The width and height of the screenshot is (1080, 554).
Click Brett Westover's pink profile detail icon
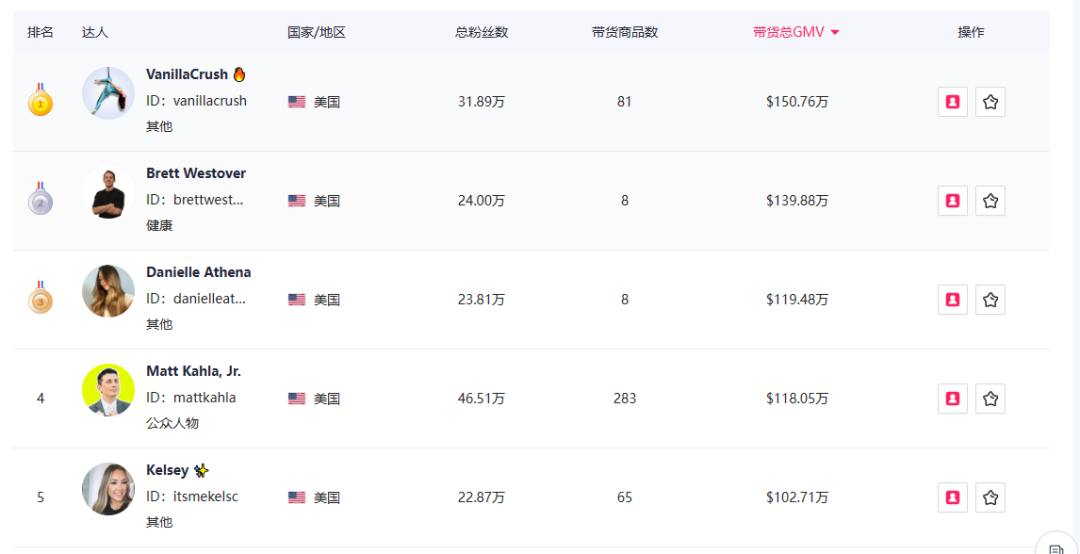[953, 201]
